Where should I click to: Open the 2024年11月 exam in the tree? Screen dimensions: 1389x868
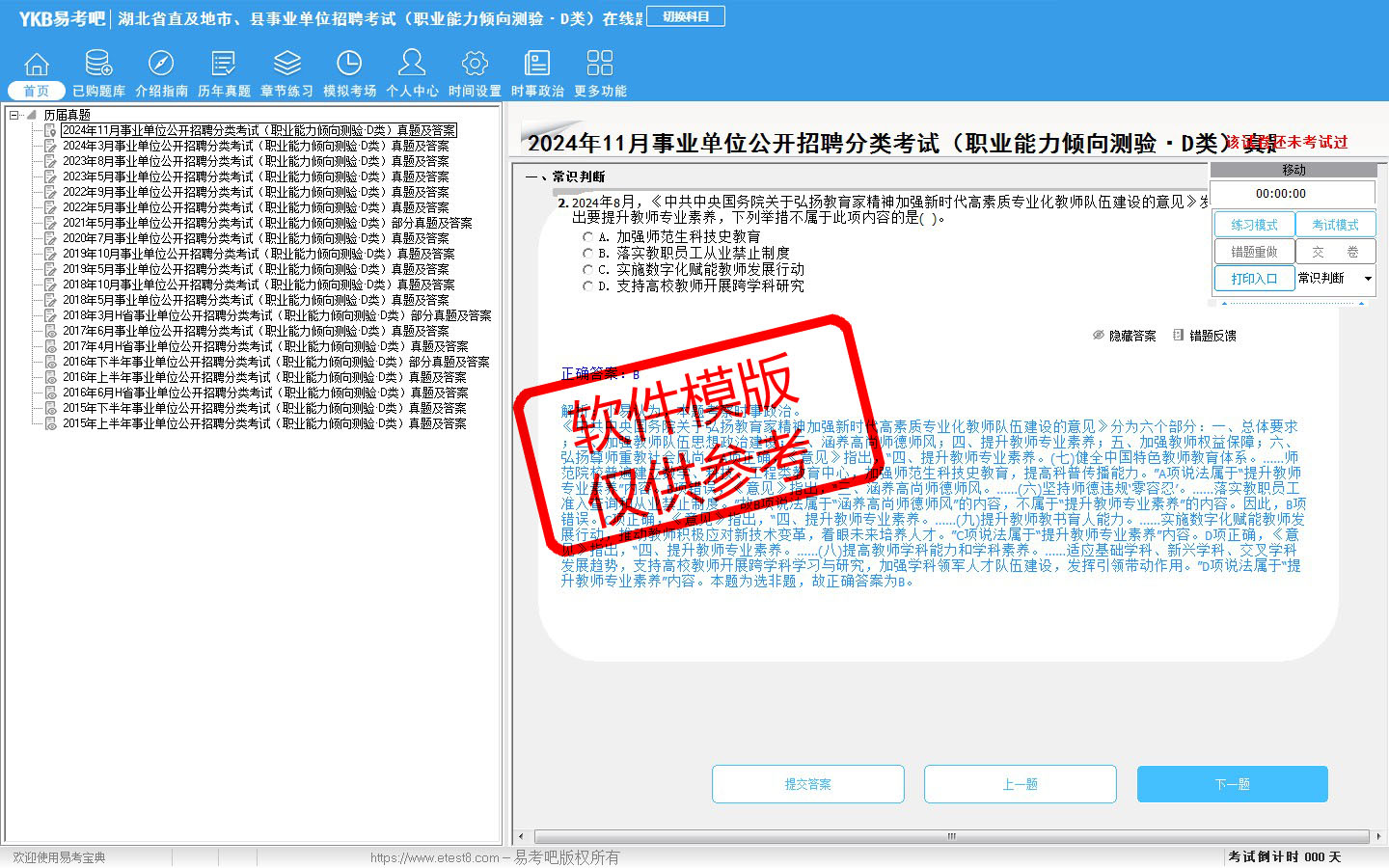tap(259, 130)
